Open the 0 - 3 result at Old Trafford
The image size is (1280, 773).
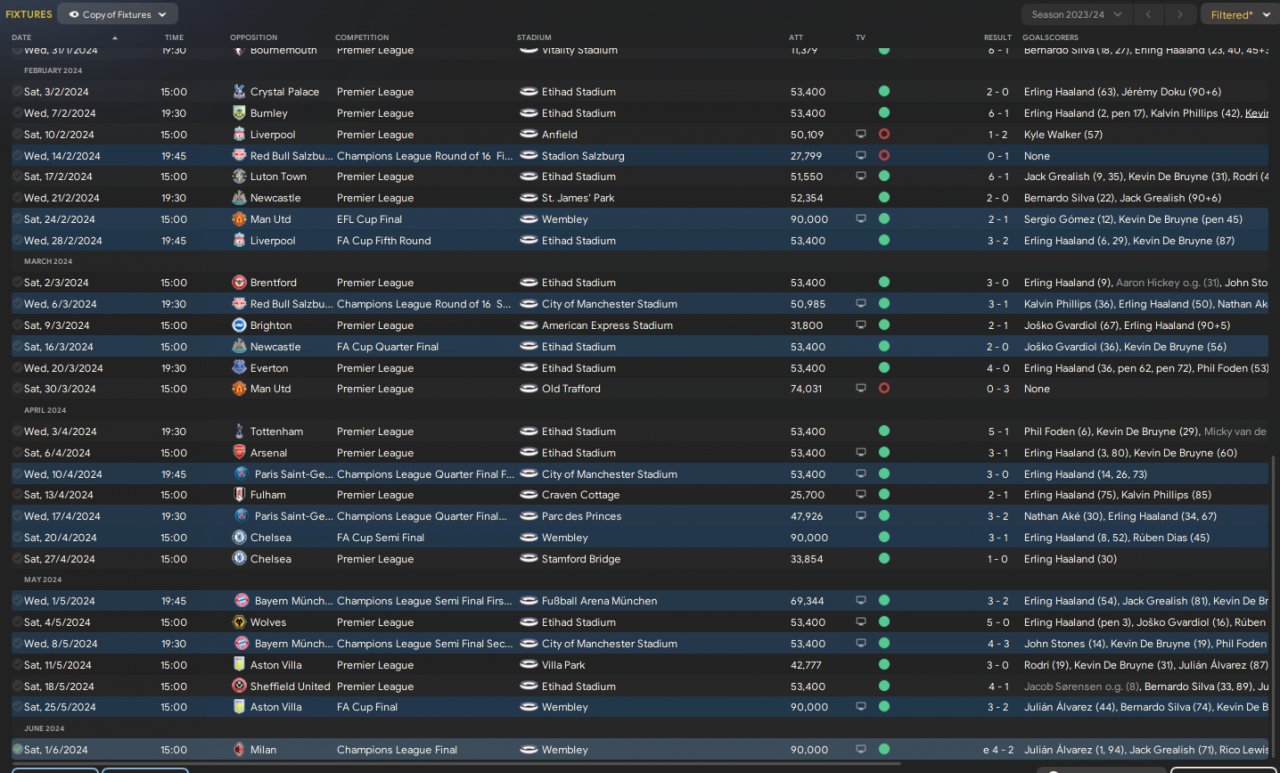(x=998, y=389)
